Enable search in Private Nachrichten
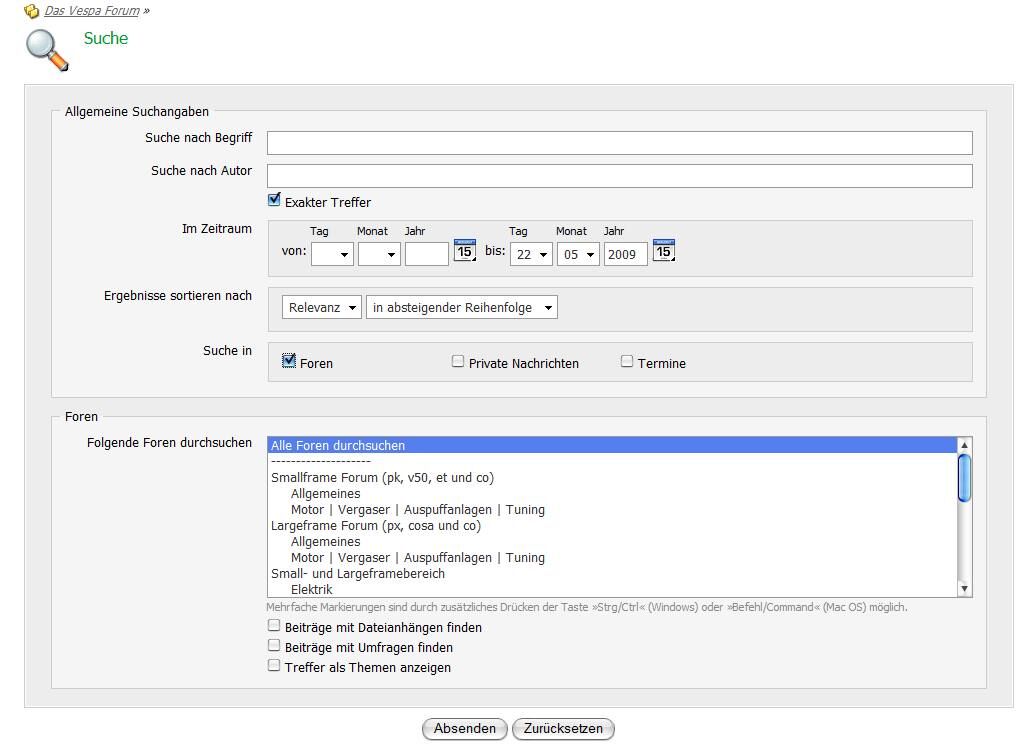Screen dimensions: 1031x747 tap(458, 362)
